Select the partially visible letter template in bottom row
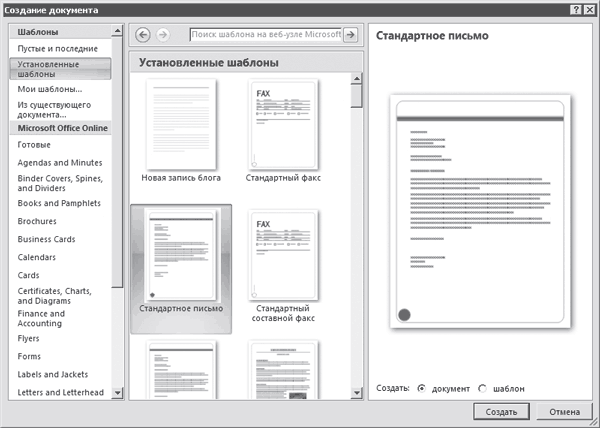 (x=181, y=370)
